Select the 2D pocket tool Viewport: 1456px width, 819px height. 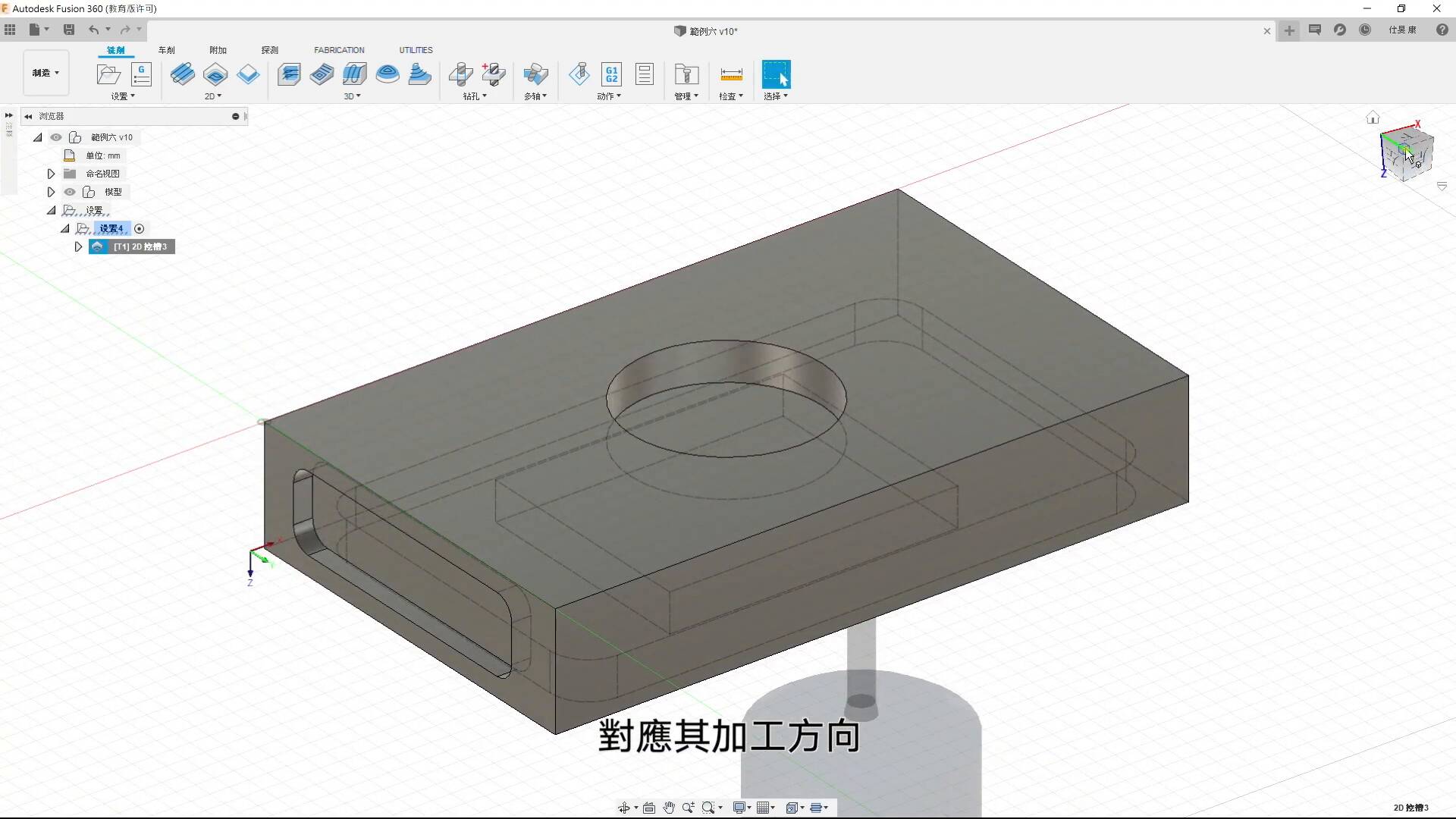tap(215, 74)
